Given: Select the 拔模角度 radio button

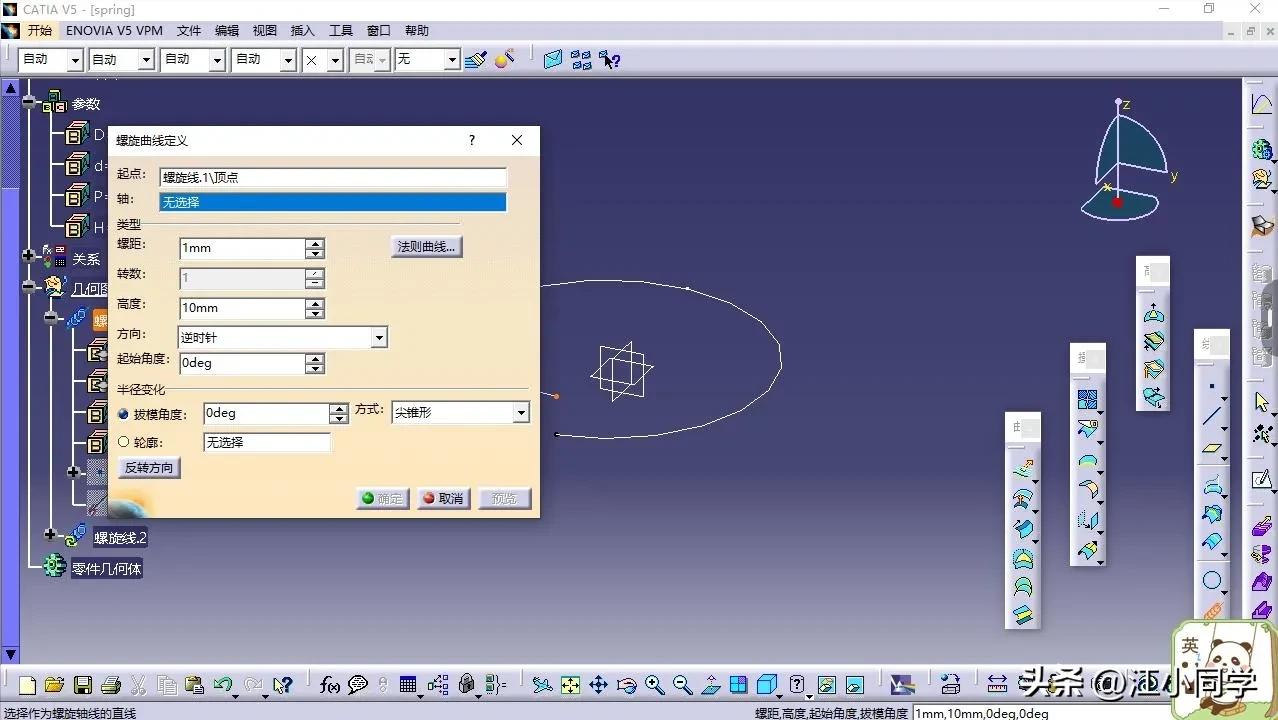Looking at the screenshot, I should pos(124,414).
